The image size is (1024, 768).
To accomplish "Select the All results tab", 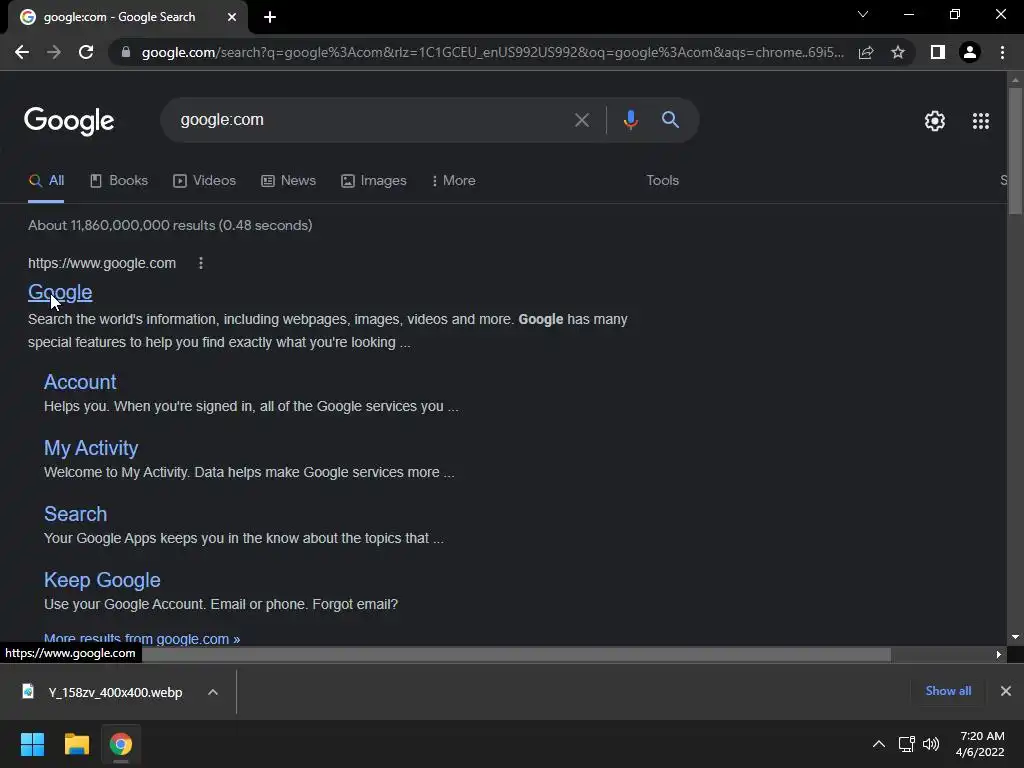I will click(x=46, y=181).
